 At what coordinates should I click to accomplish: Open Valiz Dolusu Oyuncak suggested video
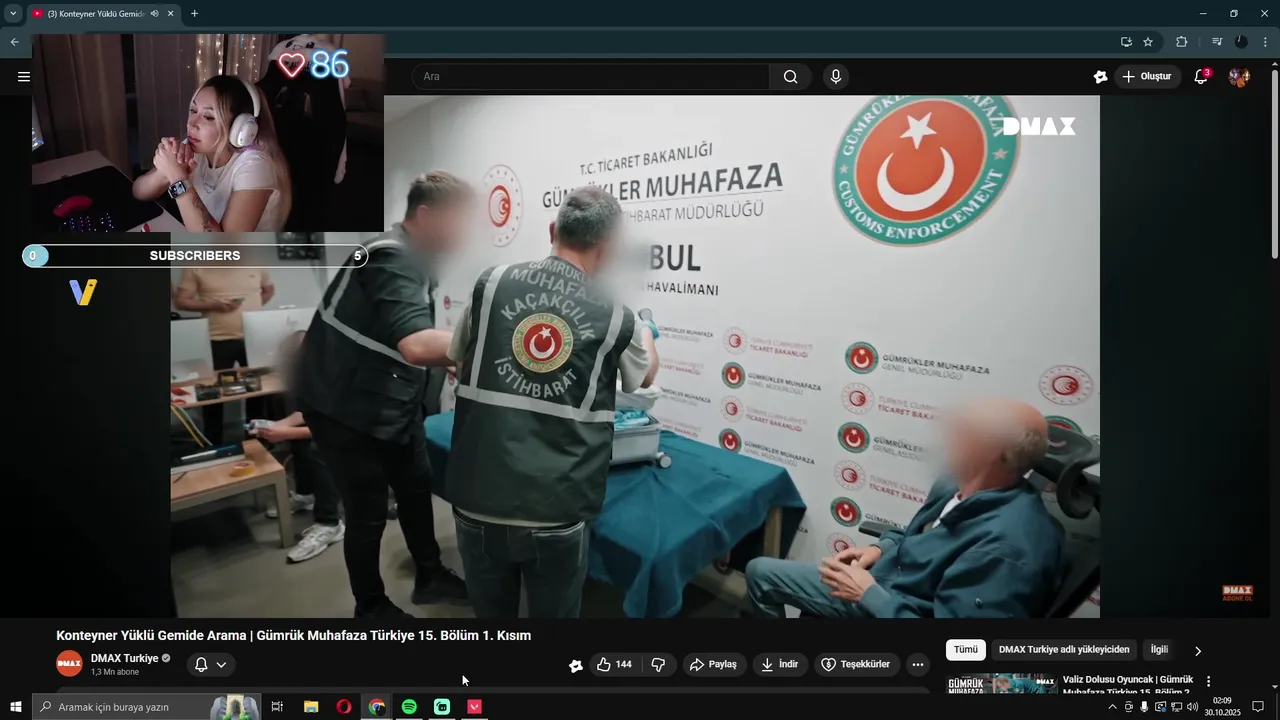(1128, 685)
